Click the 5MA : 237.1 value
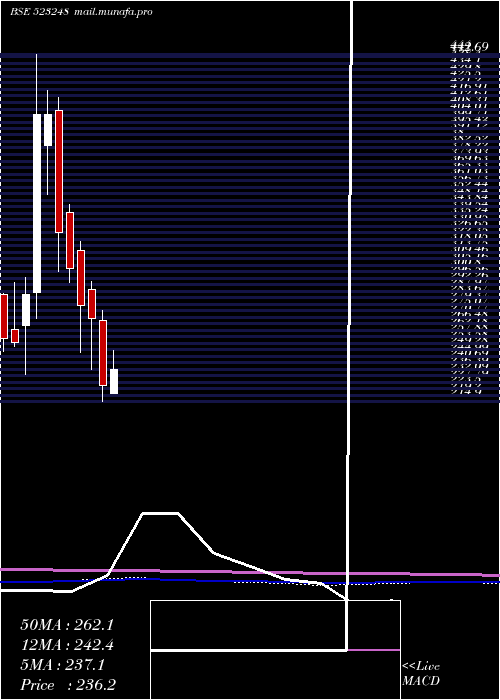This screenshot has height=700, width=500. tap(62, 665)
